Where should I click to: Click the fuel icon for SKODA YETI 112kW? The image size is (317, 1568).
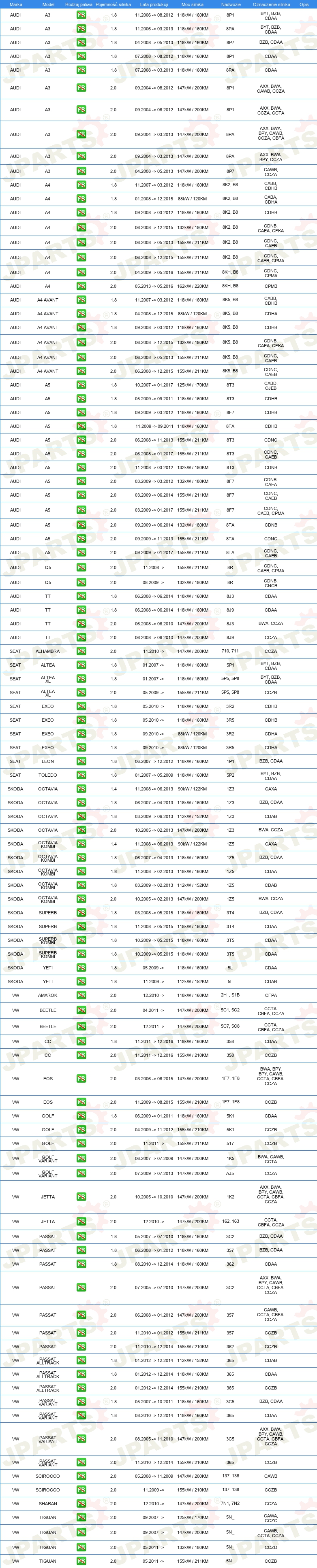[81, 981]
